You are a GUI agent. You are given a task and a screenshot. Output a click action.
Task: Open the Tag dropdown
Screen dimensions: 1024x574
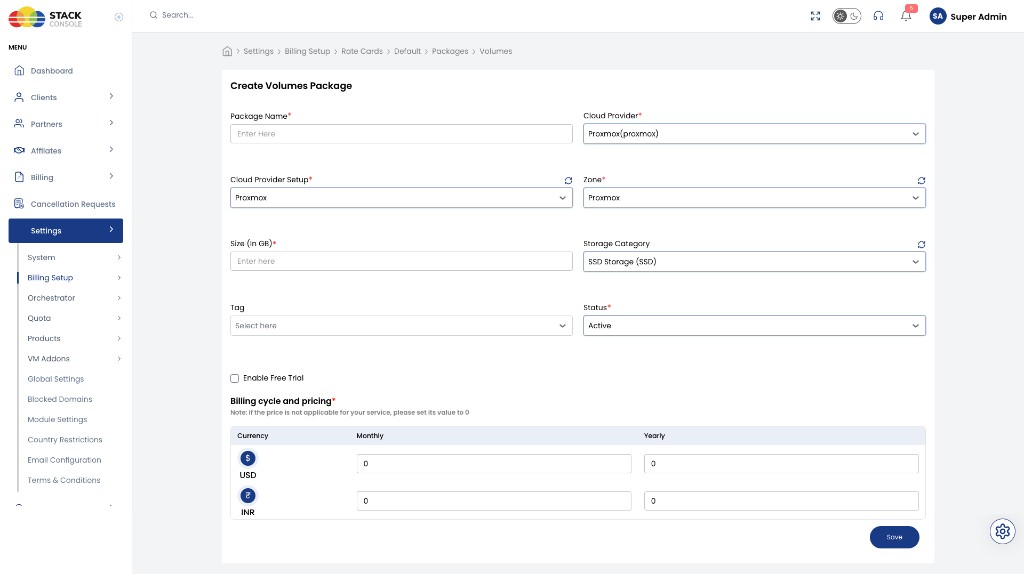[x=401, y=326]
